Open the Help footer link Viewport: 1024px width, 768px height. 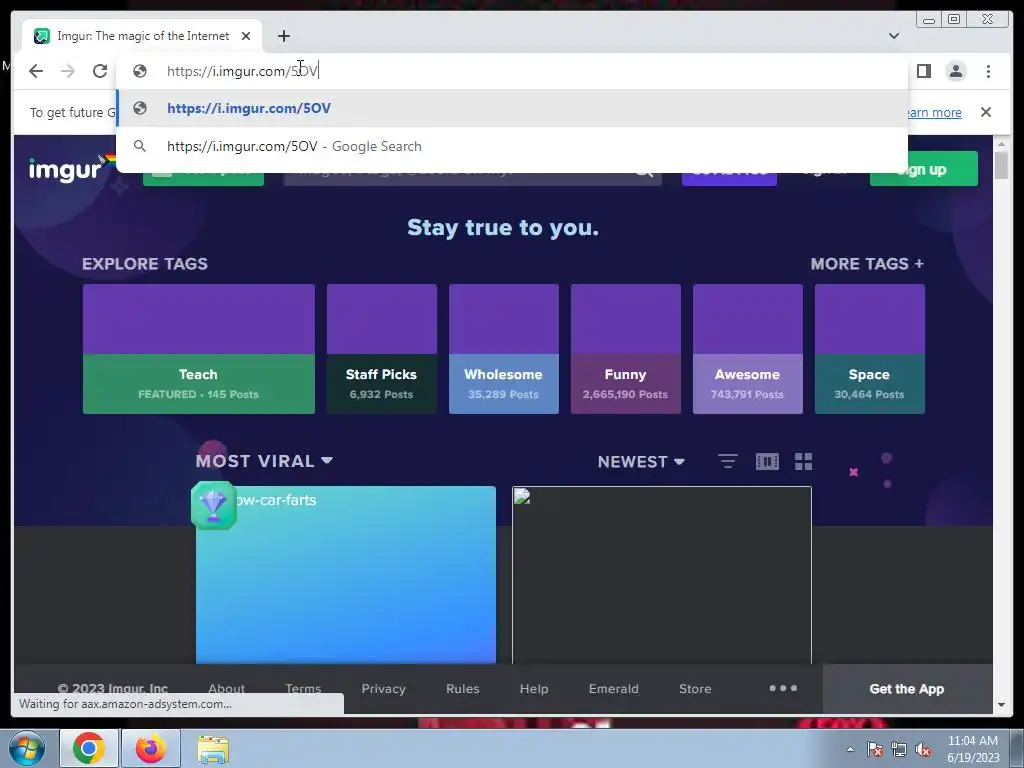[534, 688]
